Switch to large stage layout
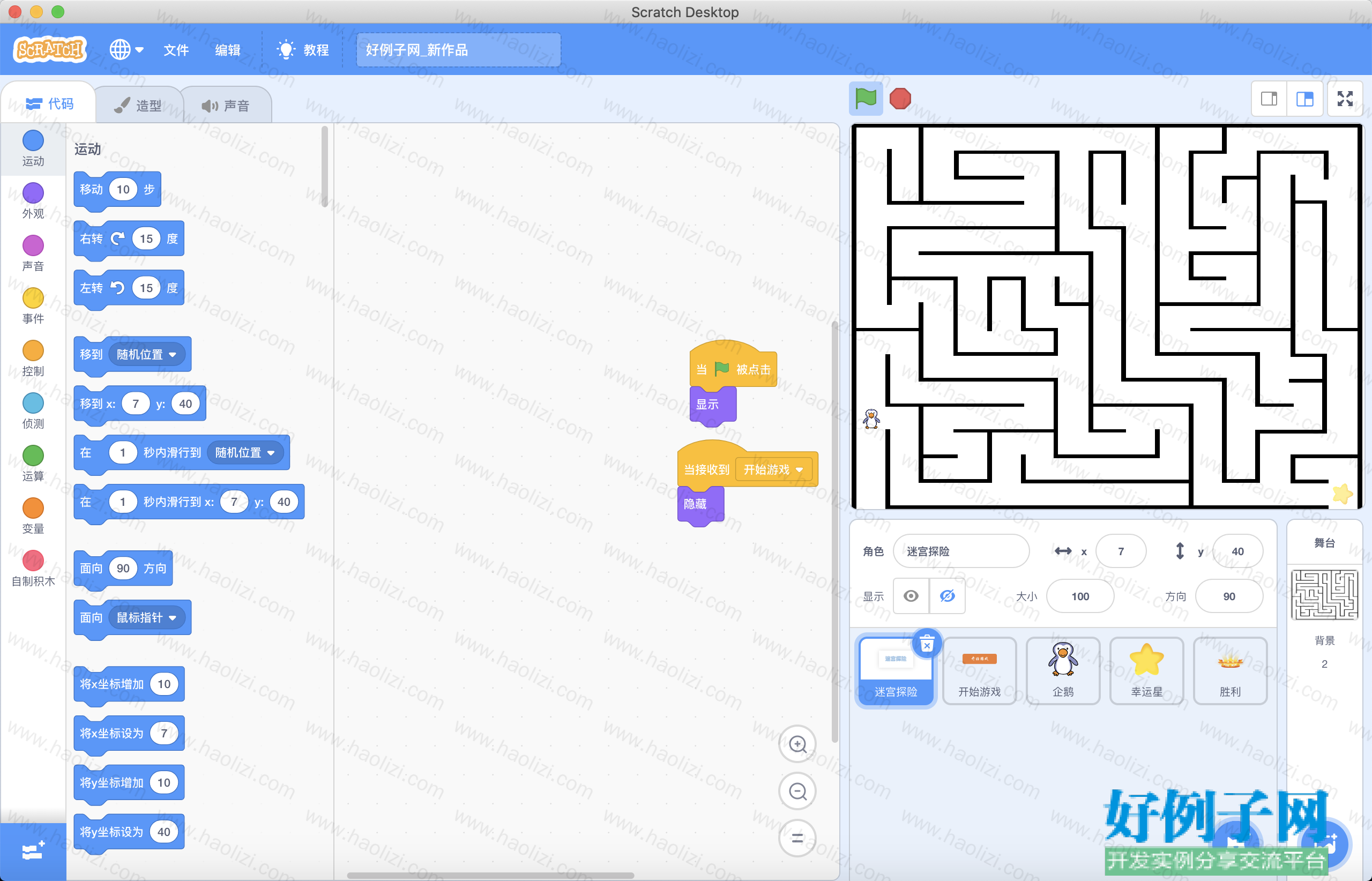Image resolution: width=1372 pixels, height=881 pixels. (1305, 99)
